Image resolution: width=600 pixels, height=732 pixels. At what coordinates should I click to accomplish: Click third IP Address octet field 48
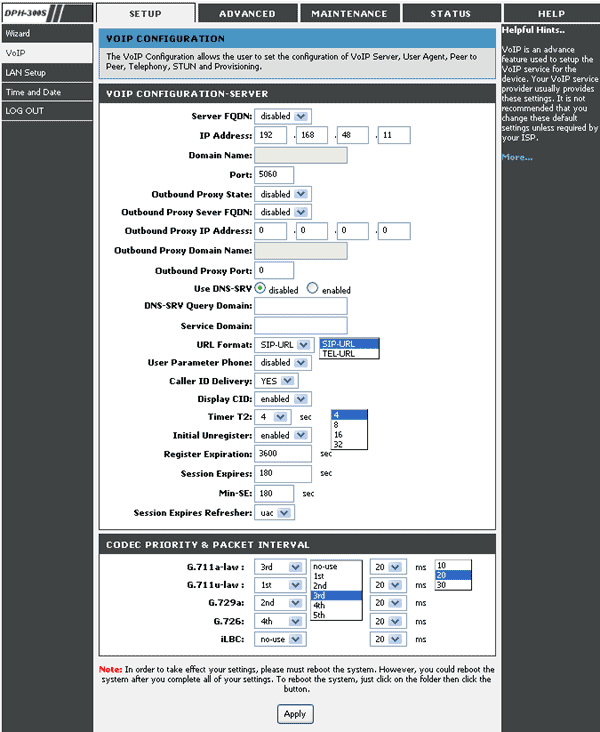point(353,135)
